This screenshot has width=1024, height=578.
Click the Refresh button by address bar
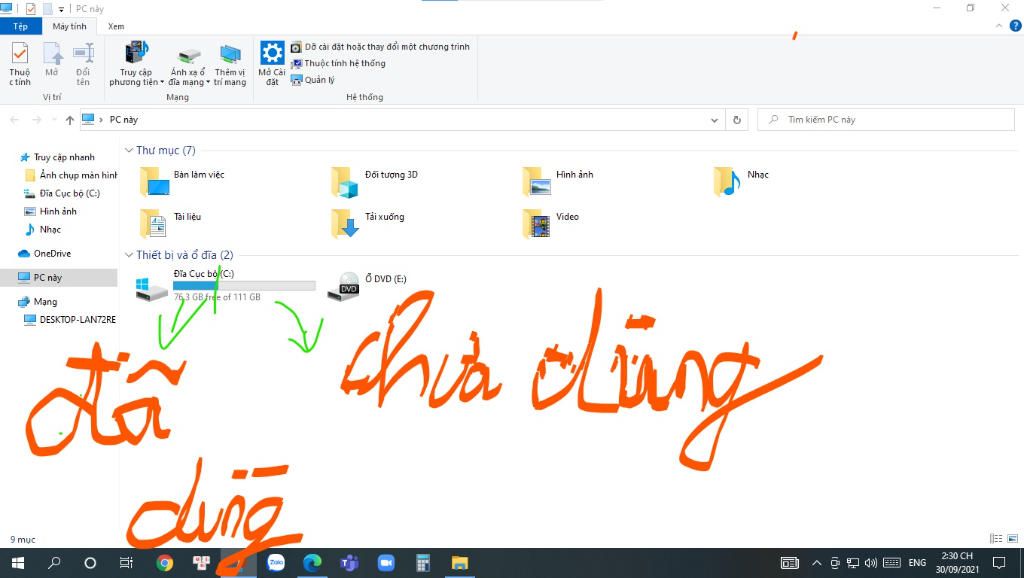point(737,120)
